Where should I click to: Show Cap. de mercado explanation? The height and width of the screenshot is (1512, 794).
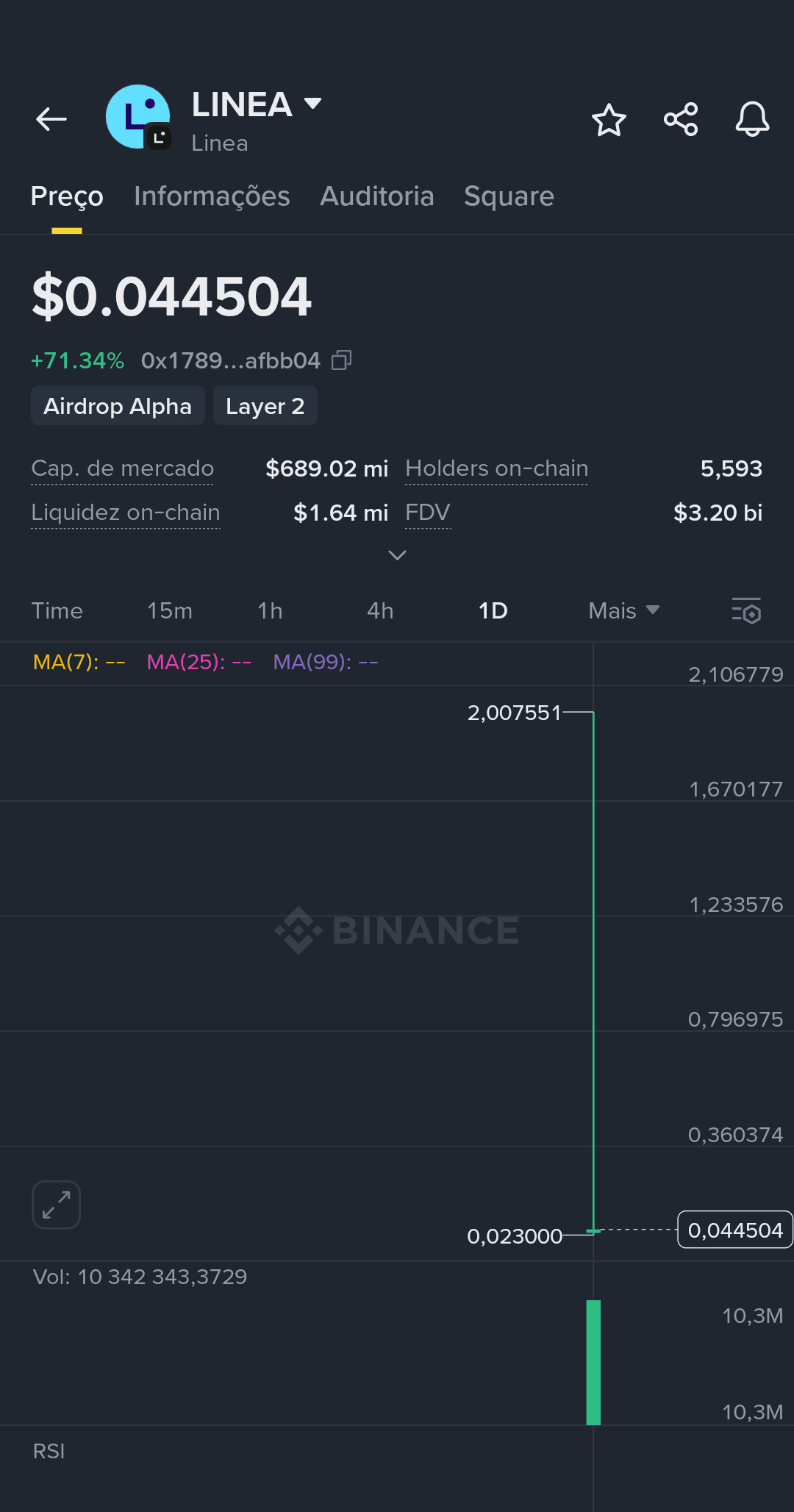coord(123,468)
